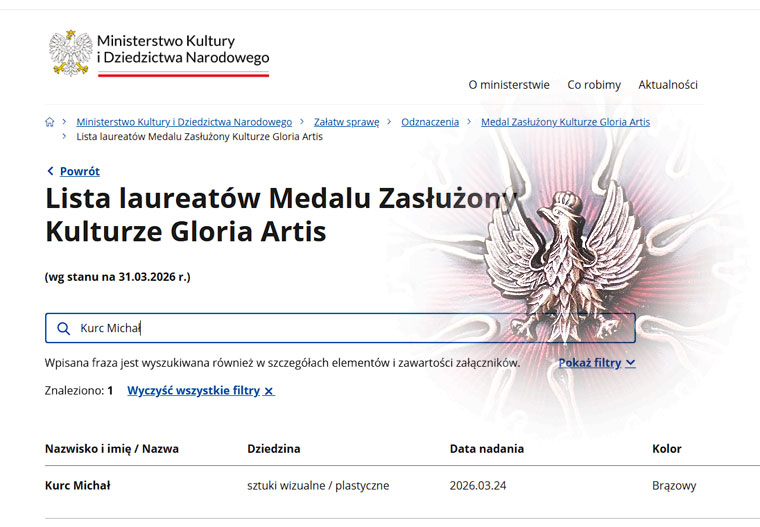Navigate to Odznaczenia breadcrumb link
Viewport: 760px width, 527px height.
point(430,122)
